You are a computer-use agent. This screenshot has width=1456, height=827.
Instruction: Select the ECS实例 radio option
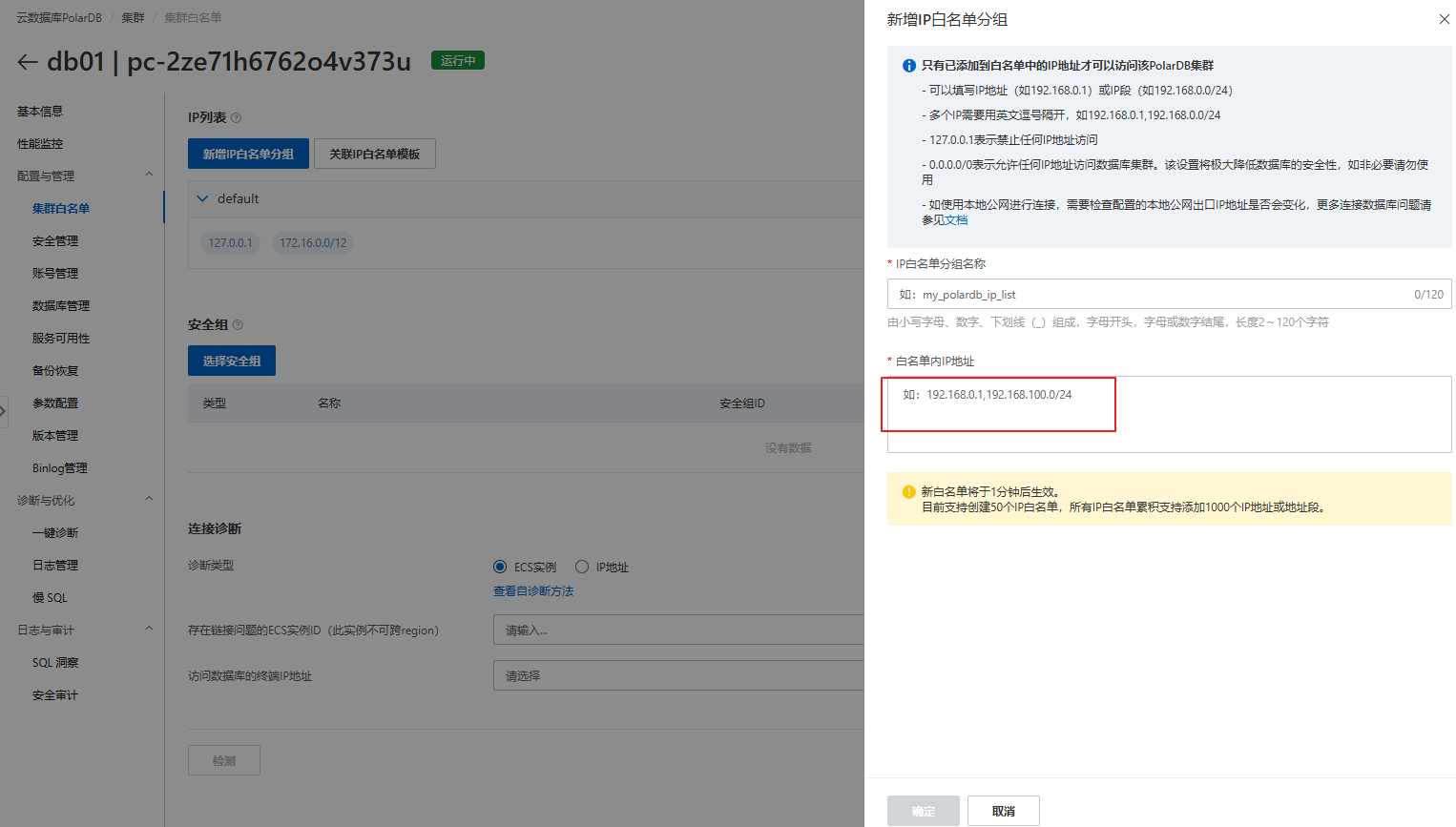click(500, 567)
